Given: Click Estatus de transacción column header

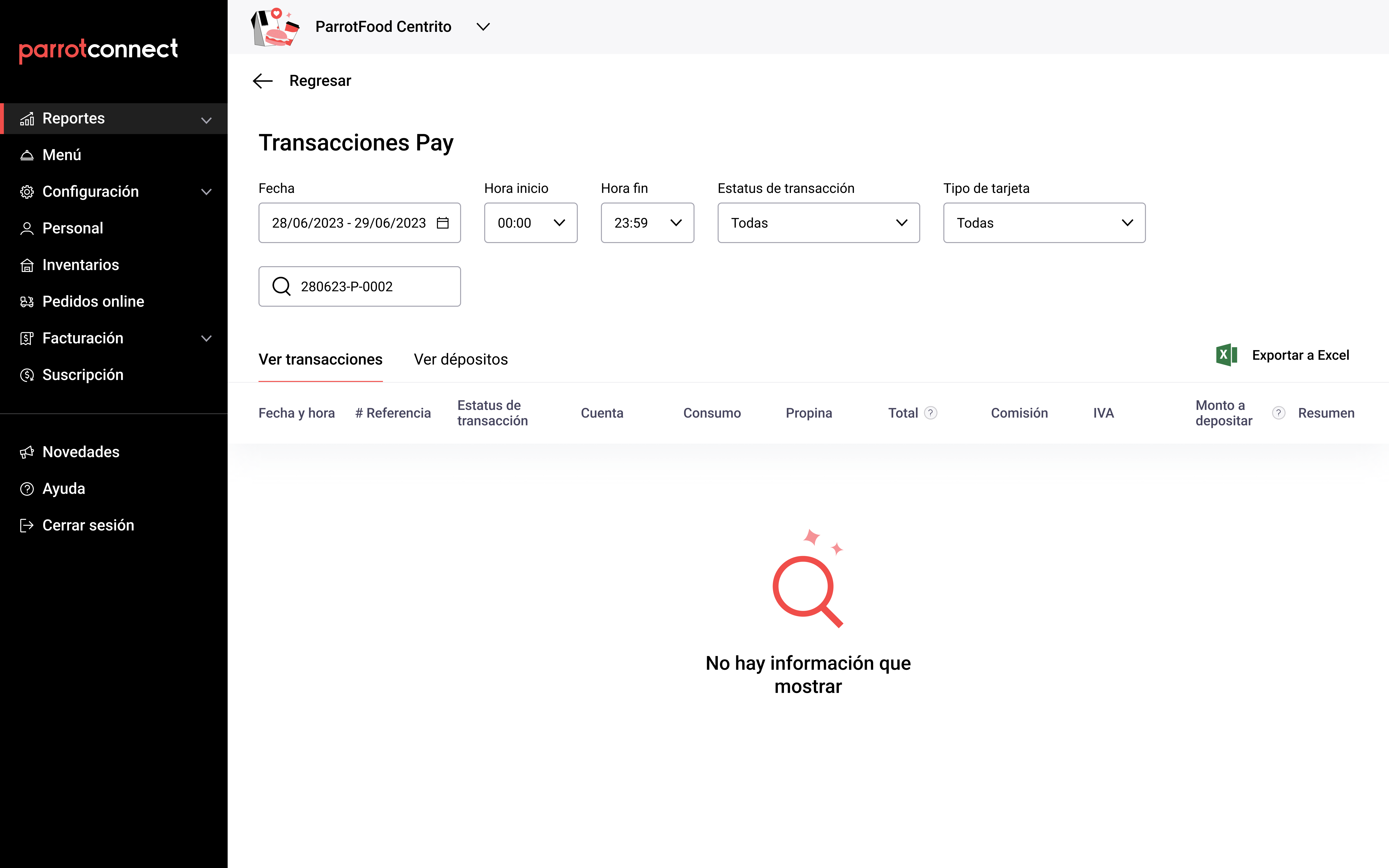Looking at the screenshot, I should [492, 413].
